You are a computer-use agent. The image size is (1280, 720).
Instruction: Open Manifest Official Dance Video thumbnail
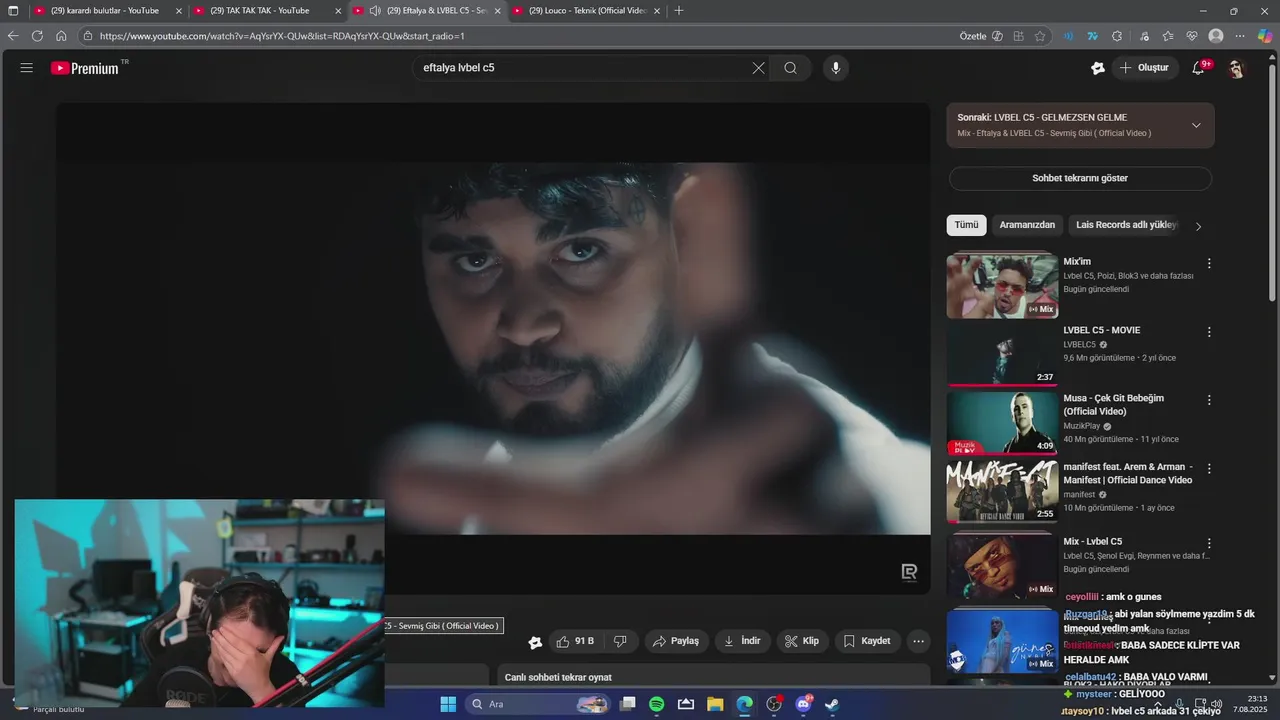(x=1002, y=491)
